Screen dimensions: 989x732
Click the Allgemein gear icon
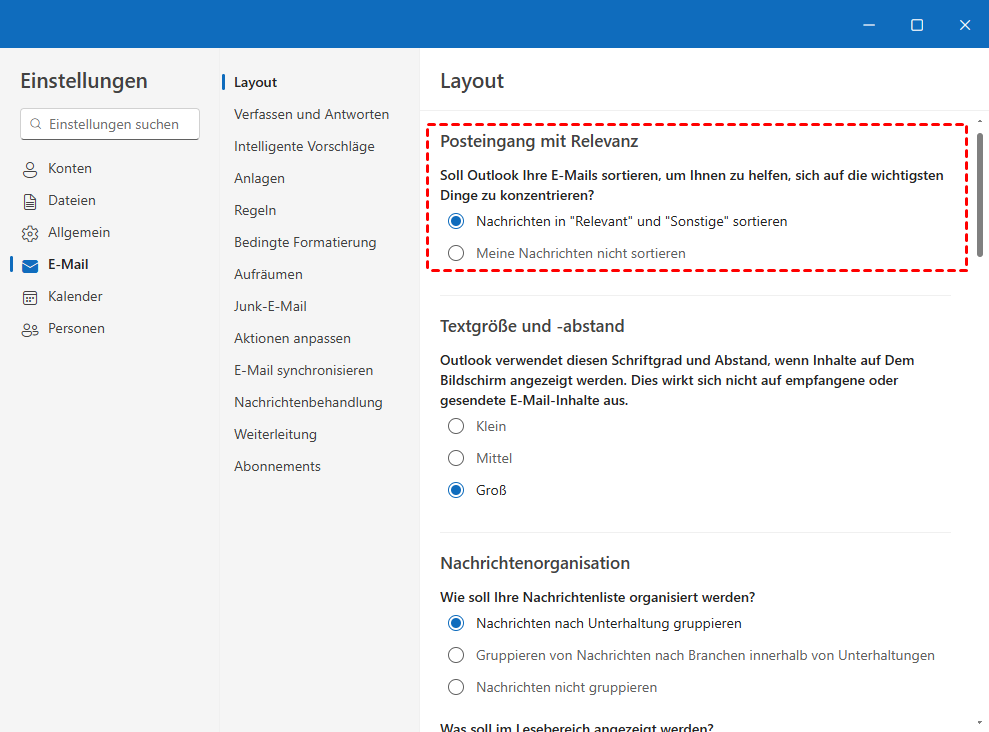[30, 233]
